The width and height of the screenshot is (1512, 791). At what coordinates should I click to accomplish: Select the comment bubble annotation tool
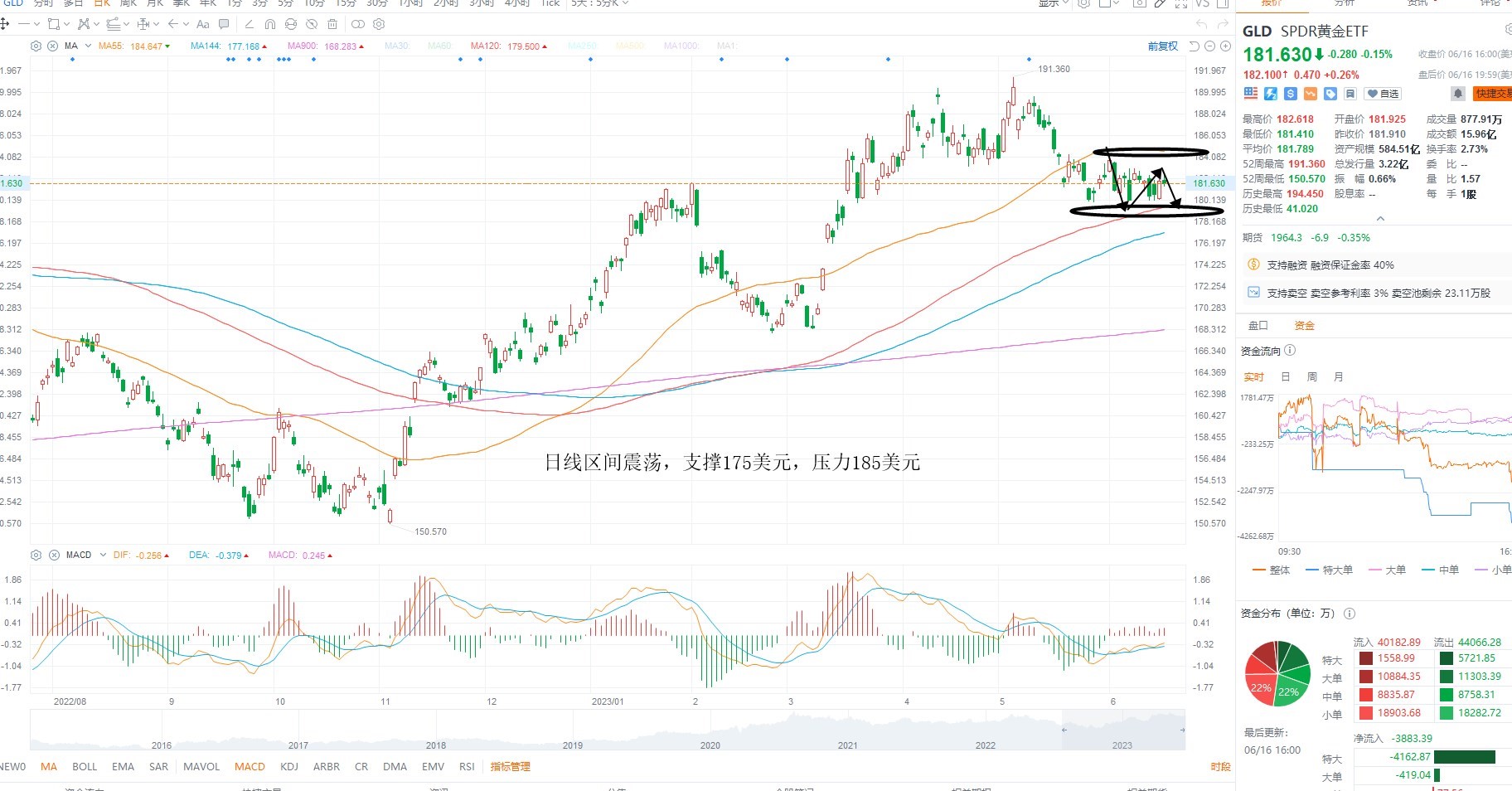[x=224, y=24]
